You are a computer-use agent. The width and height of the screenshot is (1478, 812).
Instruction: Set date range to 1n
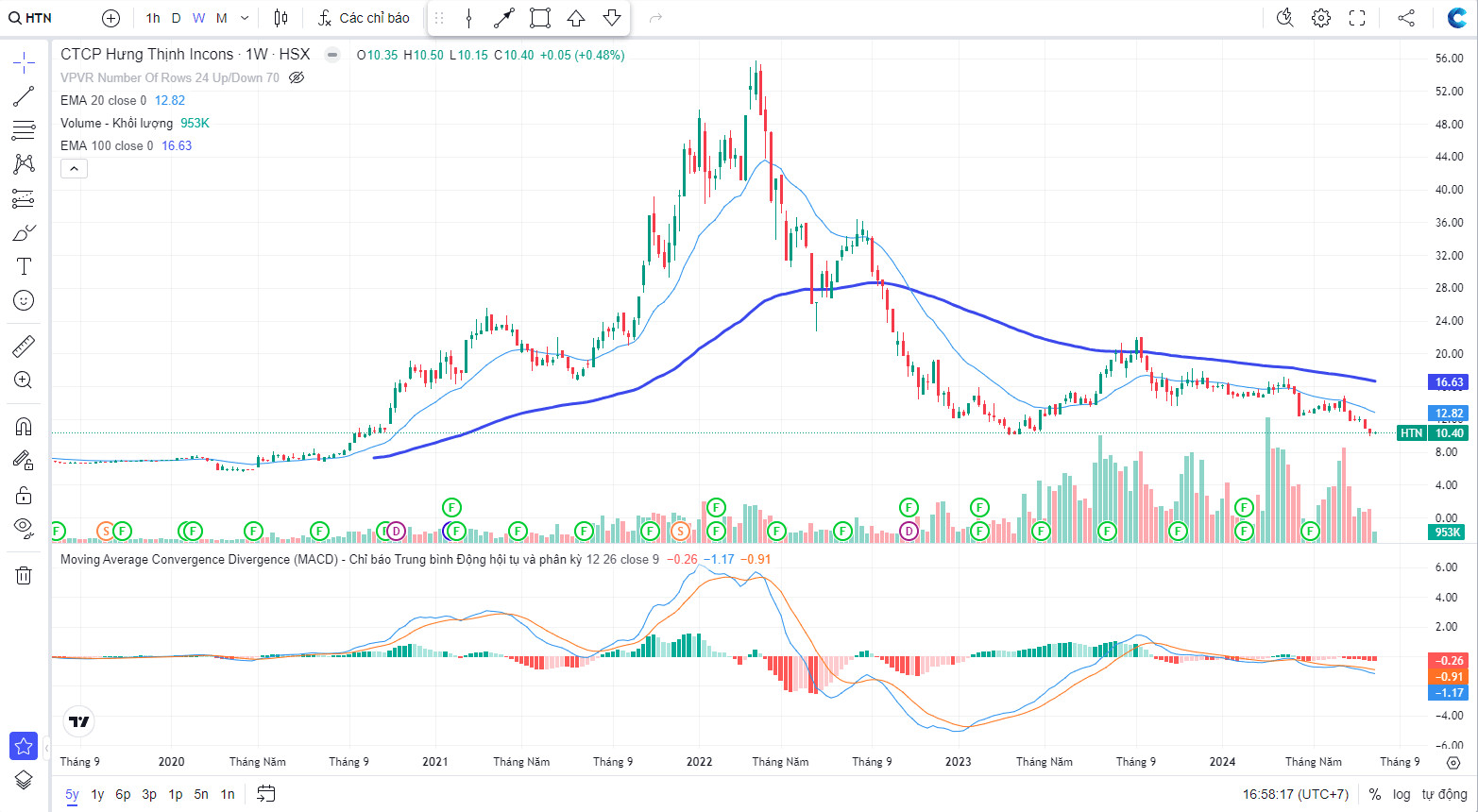[x=228, y=794]
